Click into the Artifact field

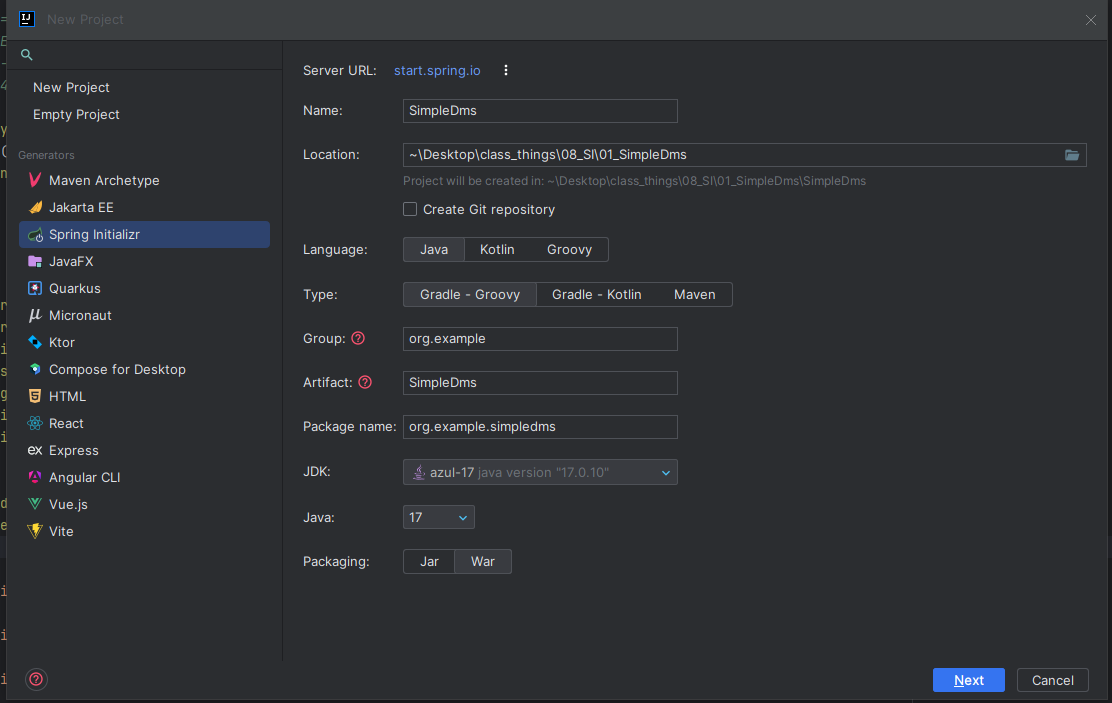540,382
